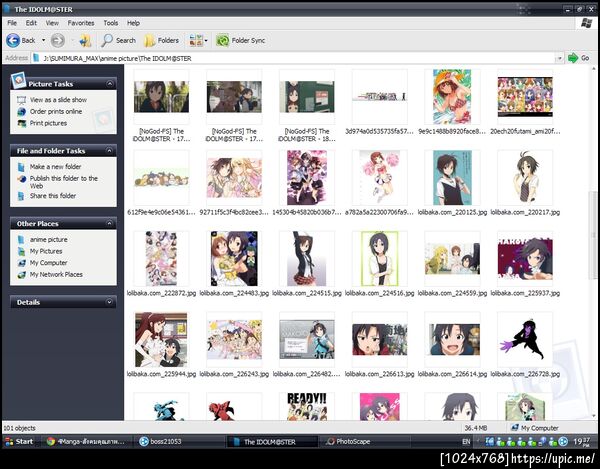Open My Pictures from Other Places
This screenshot has width=600, height=469.
click(46, 251)
